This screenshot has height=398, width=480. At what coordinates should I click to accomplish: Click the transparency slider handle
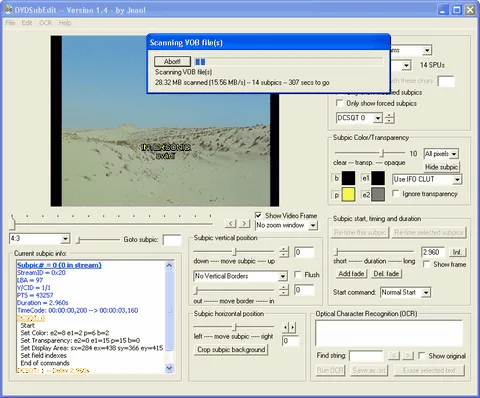pos(383,153)
